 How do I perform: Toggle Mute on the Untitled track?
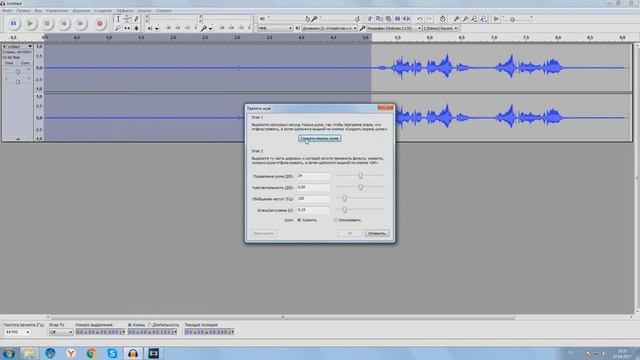[9, 63]
